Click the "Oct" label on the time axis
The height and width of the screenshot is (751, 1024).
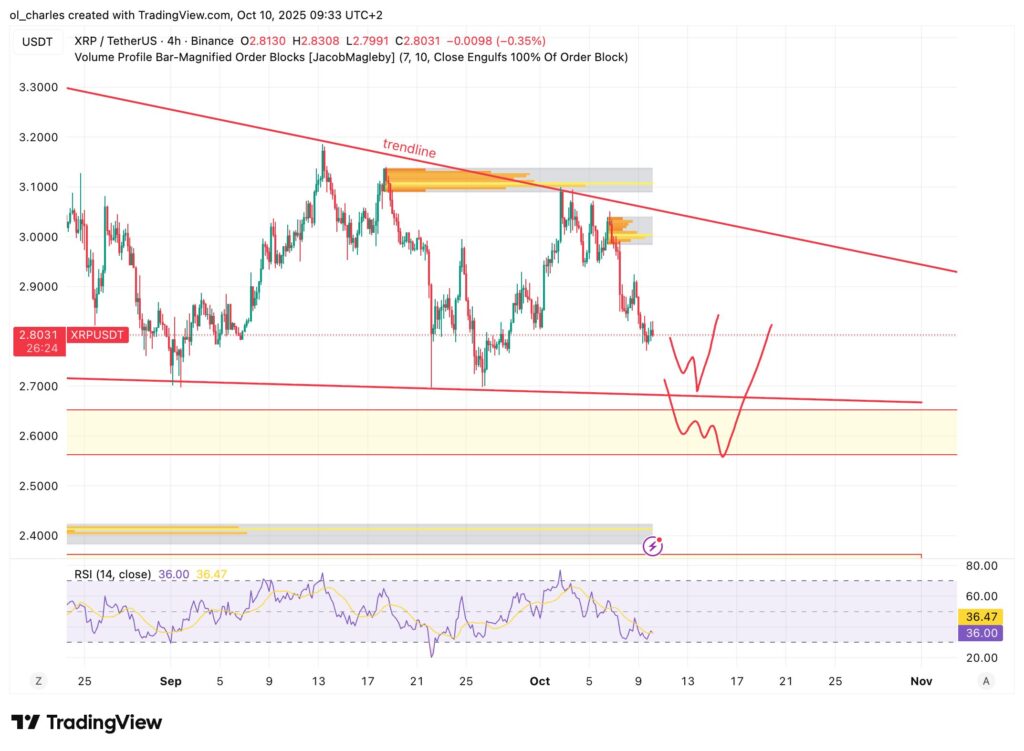tap(539, 681)
